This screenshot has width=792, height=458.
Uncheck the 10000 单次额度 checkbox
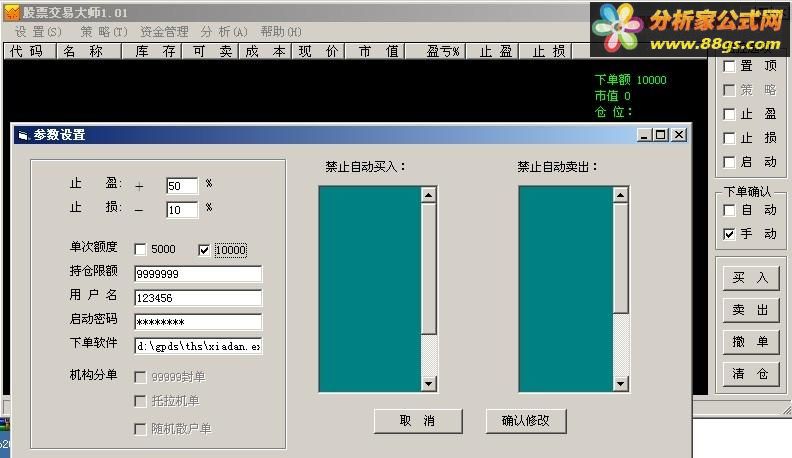click(204, 250)
